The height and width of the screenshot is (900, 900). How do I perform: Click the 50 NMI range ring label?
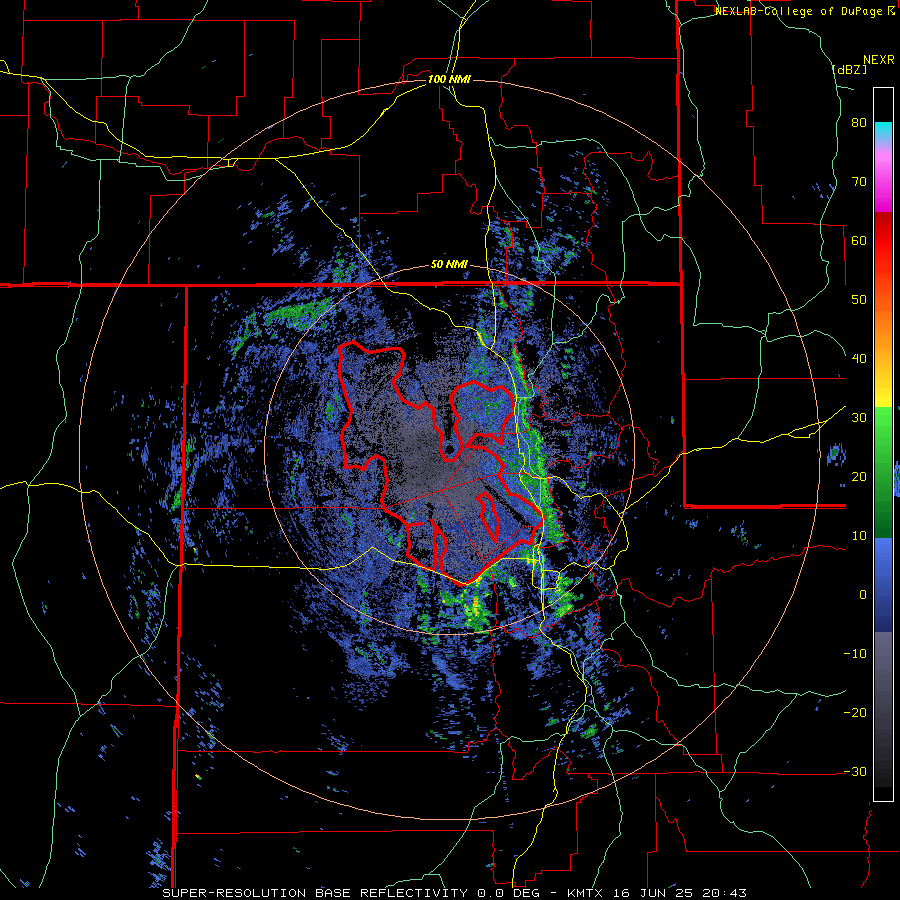pos(449,265)
